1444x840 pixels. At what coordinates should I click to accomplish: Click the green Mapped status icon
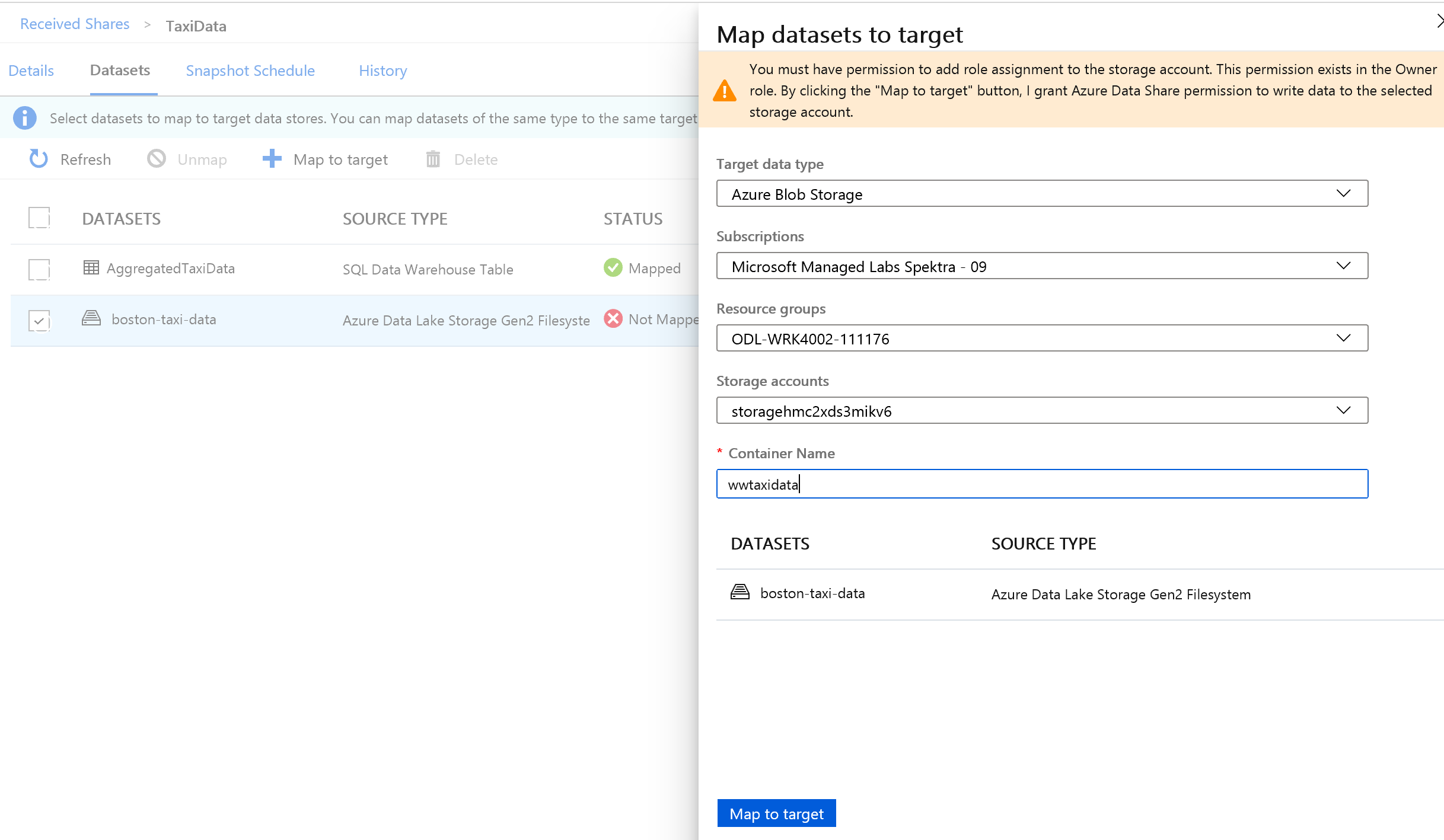613,267
